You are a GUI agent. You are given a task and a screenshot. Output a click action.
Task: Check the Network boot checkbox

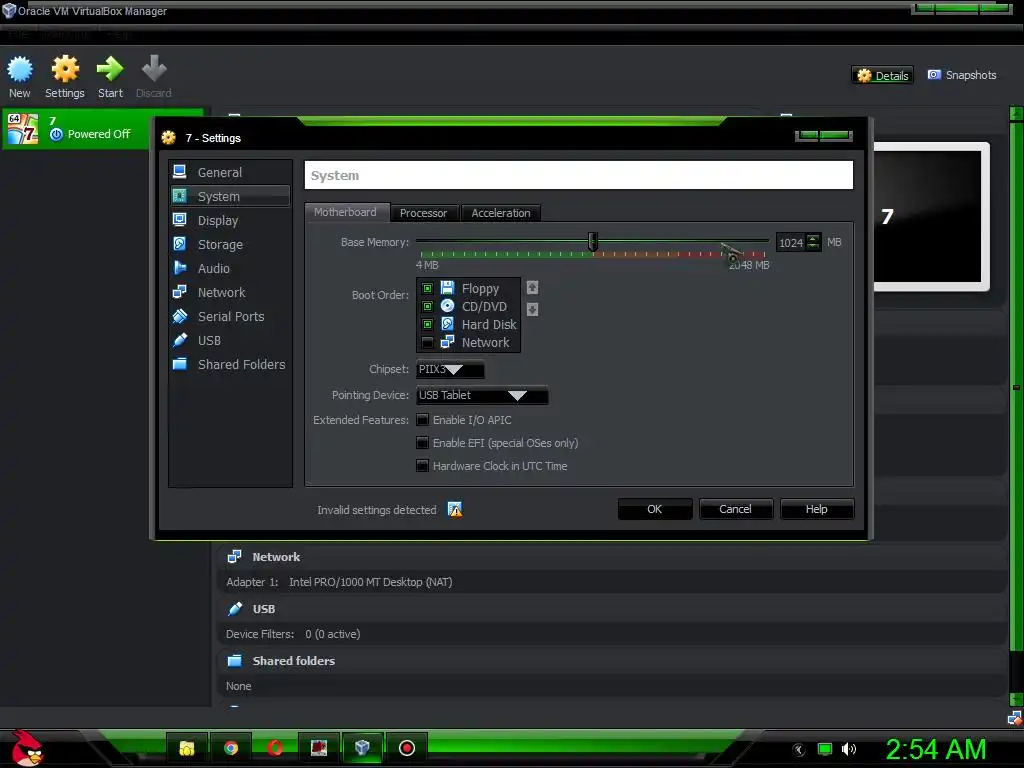pyautogui.click(x=427, y=343)
